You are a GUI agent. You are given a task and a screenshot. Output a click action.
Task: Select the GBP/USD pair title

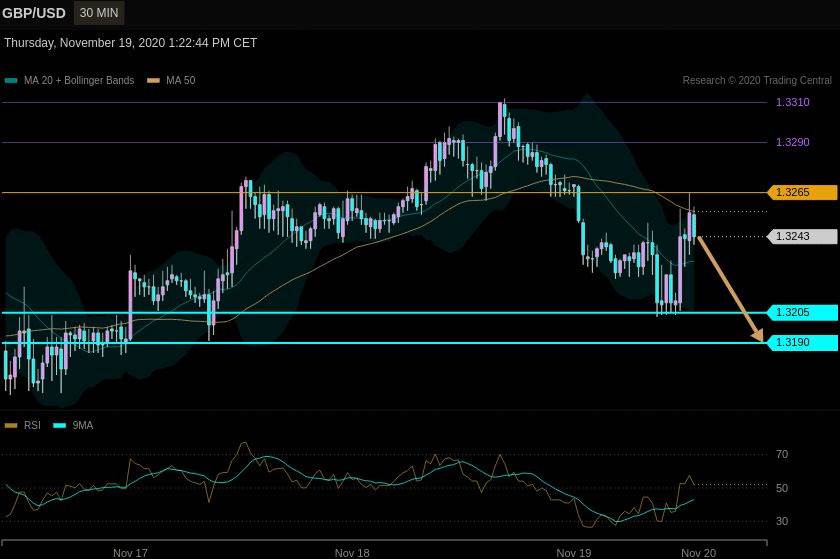34,13
